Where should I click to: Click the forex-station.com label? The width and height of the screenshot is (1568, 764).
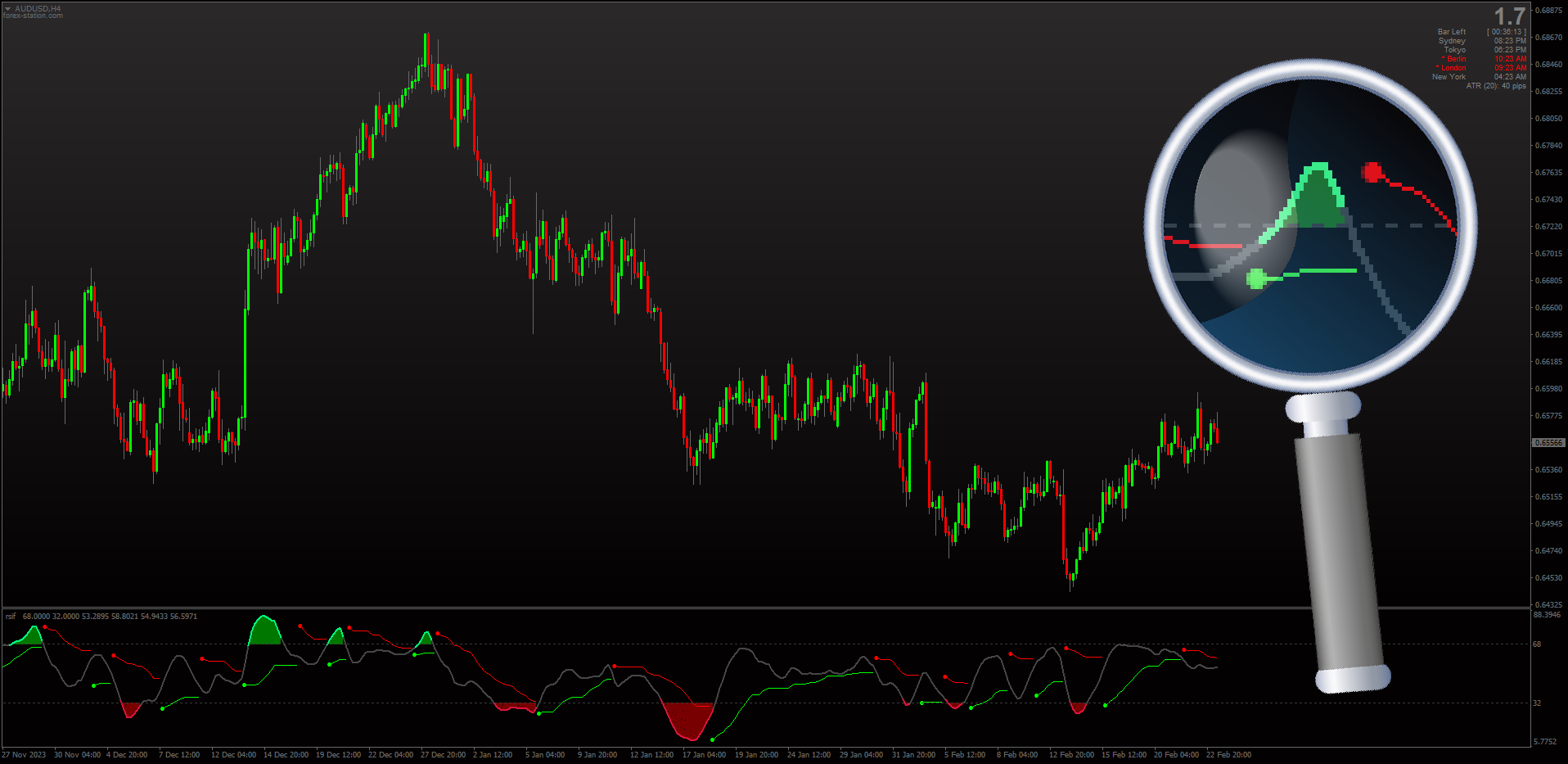(33, 16)
